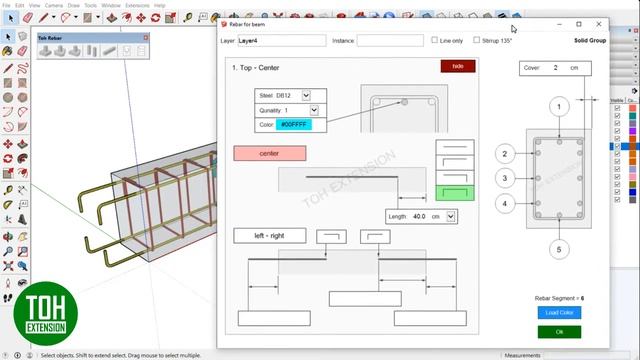Toggle visibility checkbox beside the olive layer swatch
The width and height of the screenshot is (640, 360).
coord(617,184)
